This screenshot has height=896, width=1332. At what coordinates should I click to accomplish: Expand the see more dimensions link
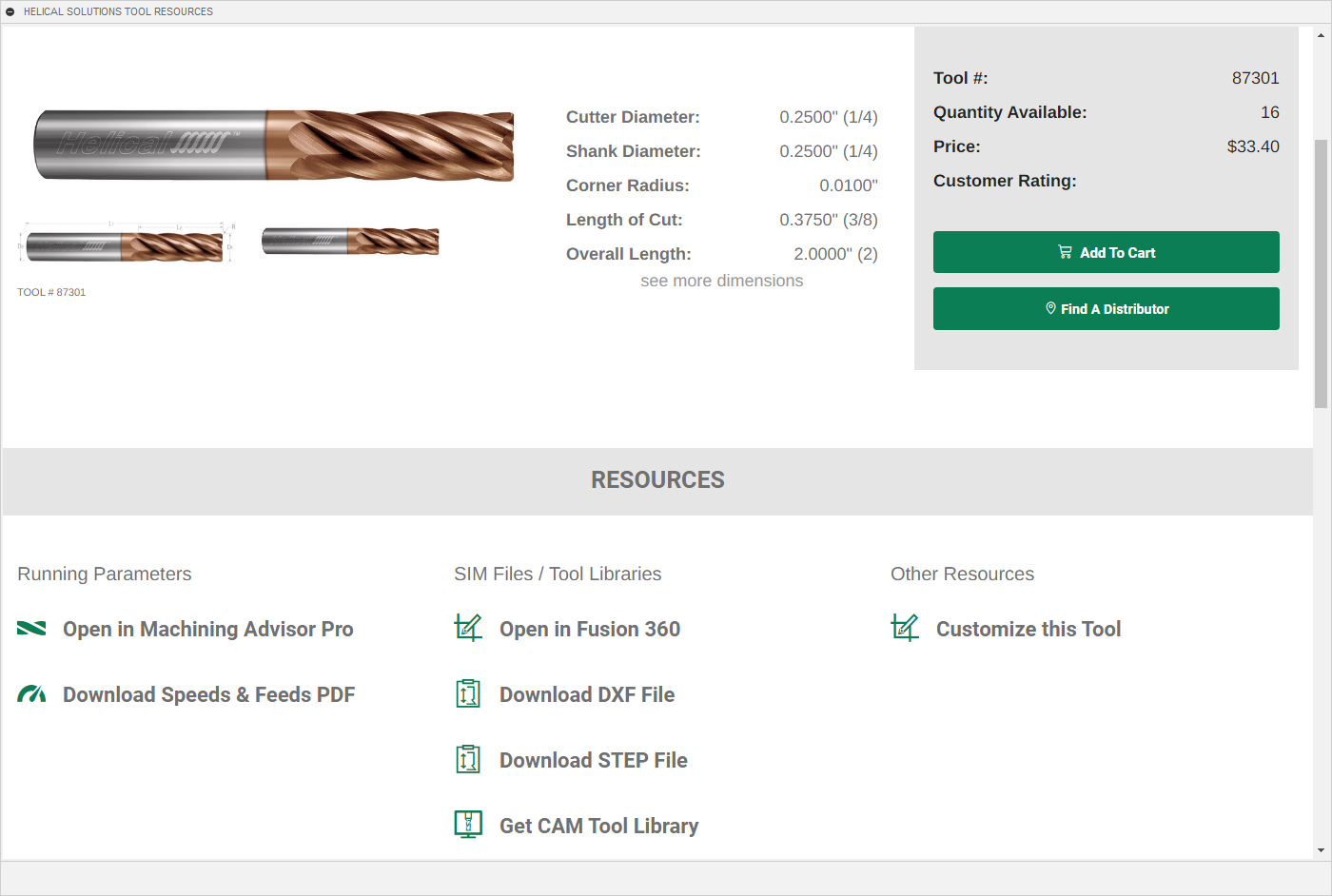point(721,281)
